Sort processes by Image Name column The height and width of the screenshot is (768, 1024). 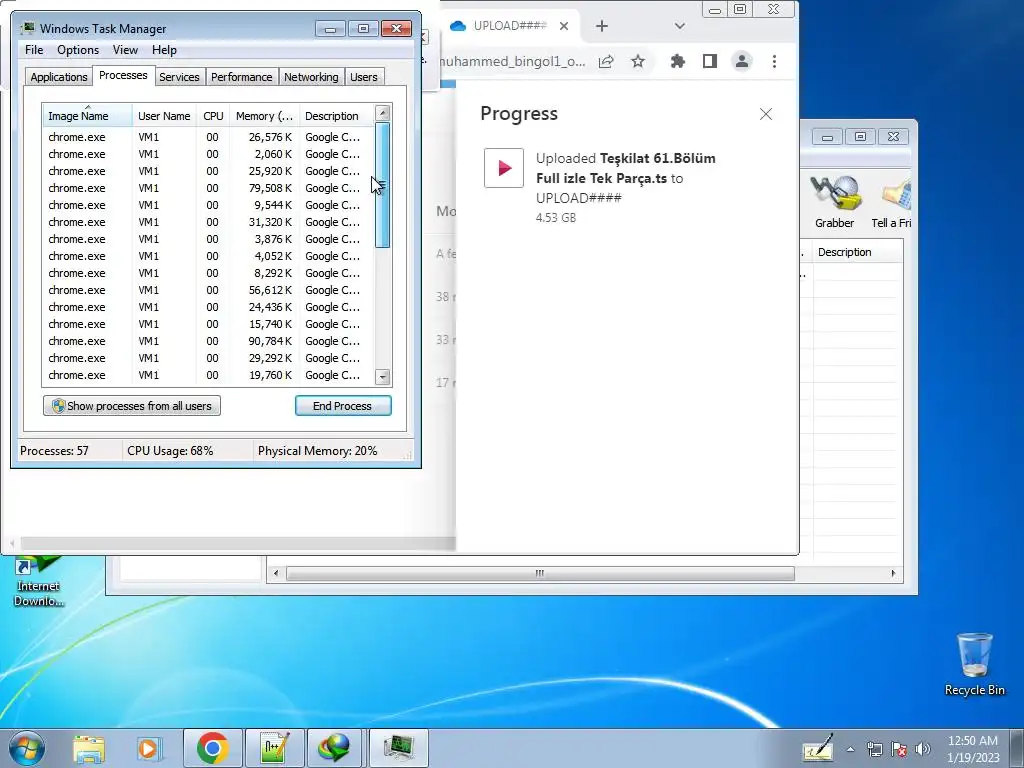87,116
